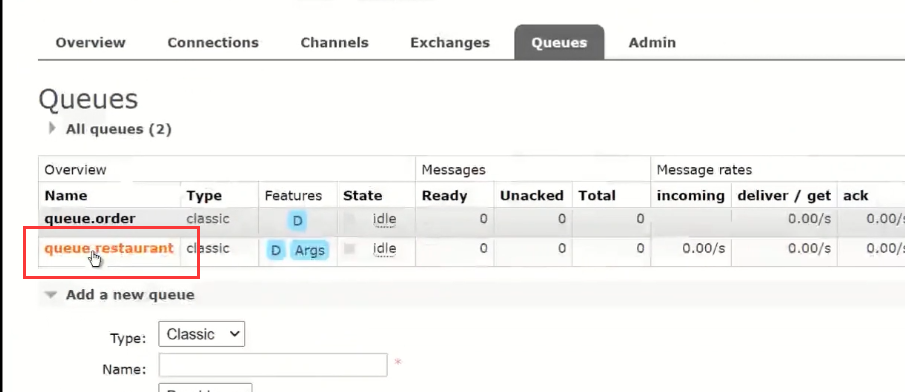Viewport: 905px width, 392px height.
Task: Switch to the Overview tab
Action: coord(90,43)
